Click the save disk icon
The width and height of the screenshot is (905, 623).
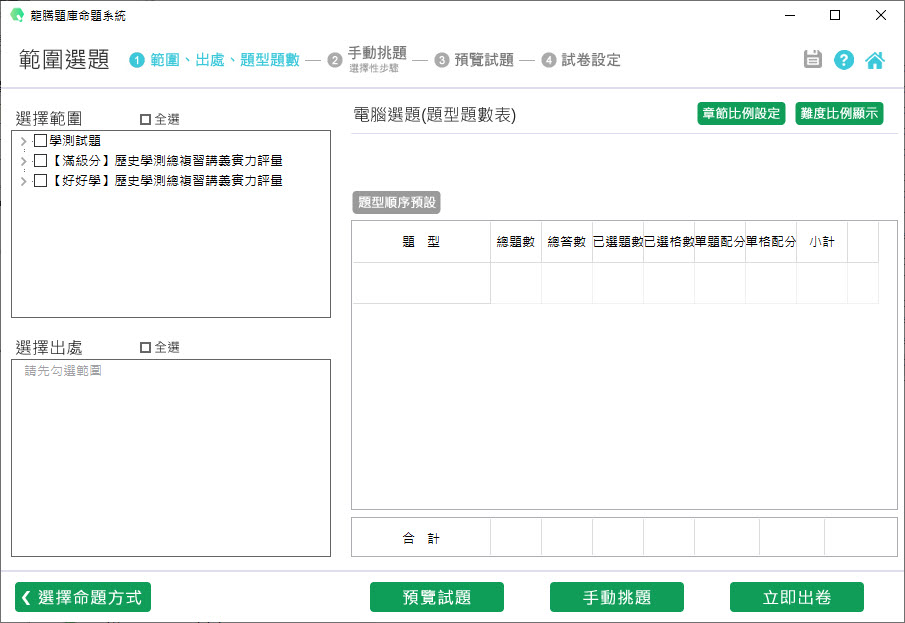click(x=813, y=60)
